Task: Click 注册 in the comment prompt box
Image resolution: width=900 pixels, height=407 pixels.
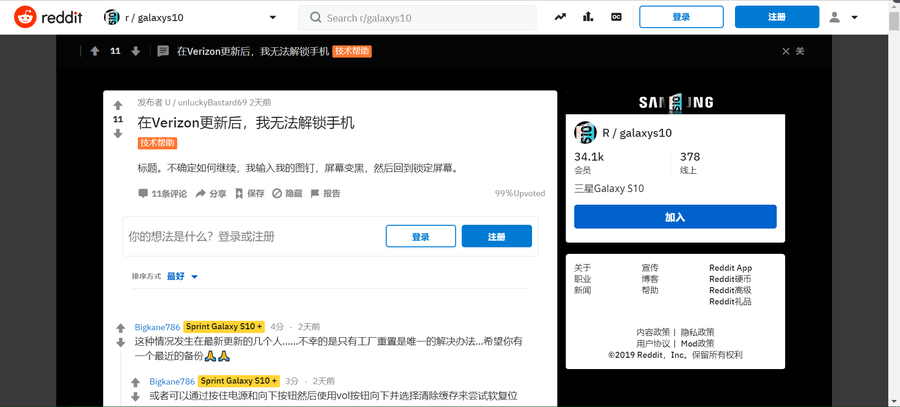Action: [496, 237]
